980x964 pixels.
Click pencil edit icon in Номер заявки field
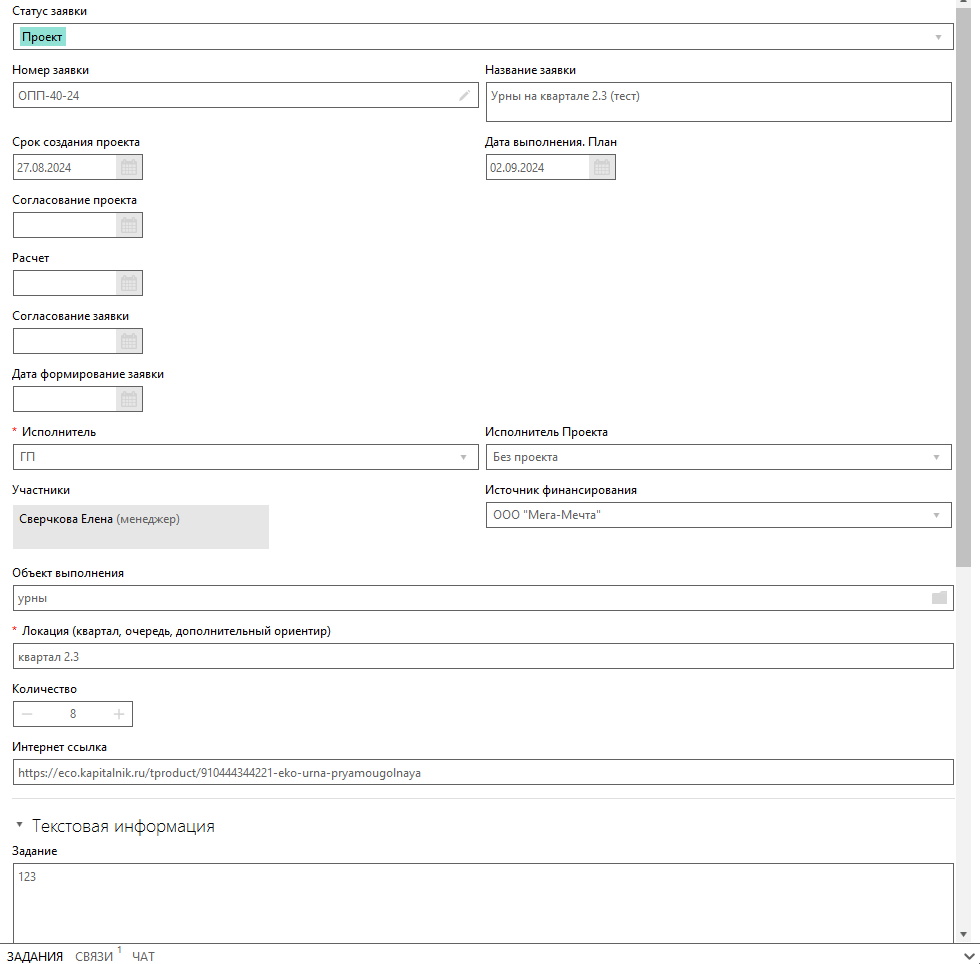click(x=464, y=95)
